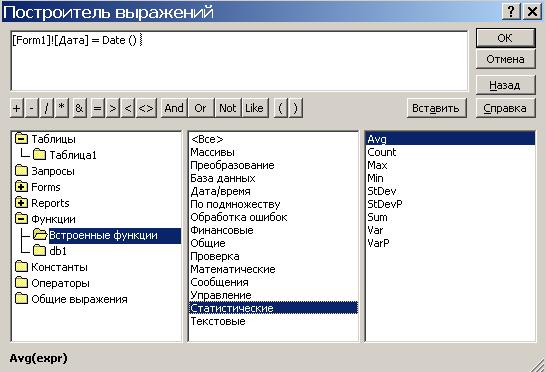Click inside the expression text box
Image resolution: width=546 pixels, height=372 pixels.
coord(239,61)
